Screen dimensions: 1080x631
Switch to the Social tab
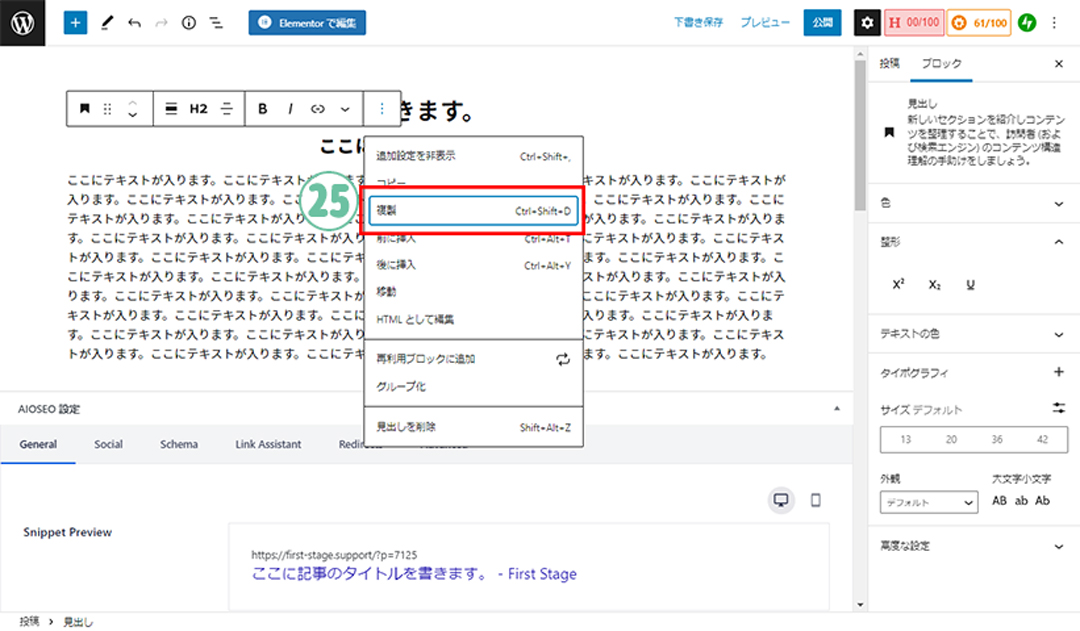click(108, 444)
